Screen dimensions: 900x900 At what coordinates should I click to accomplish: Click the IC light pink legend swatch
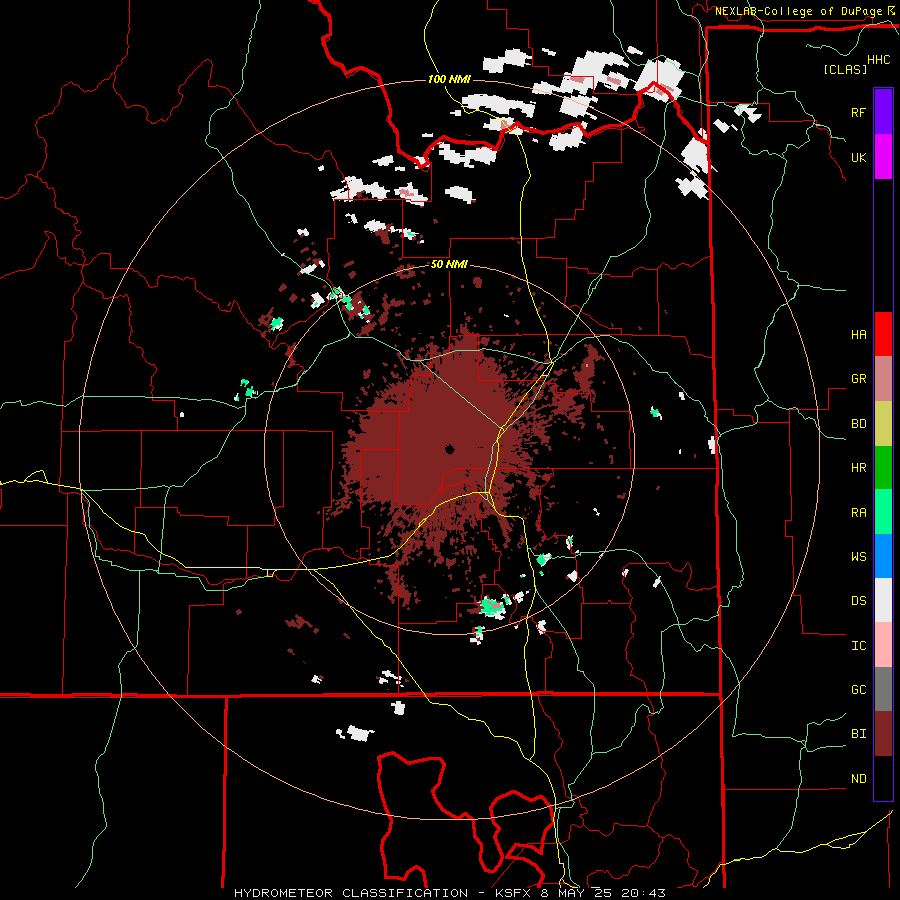click(883, 645)
